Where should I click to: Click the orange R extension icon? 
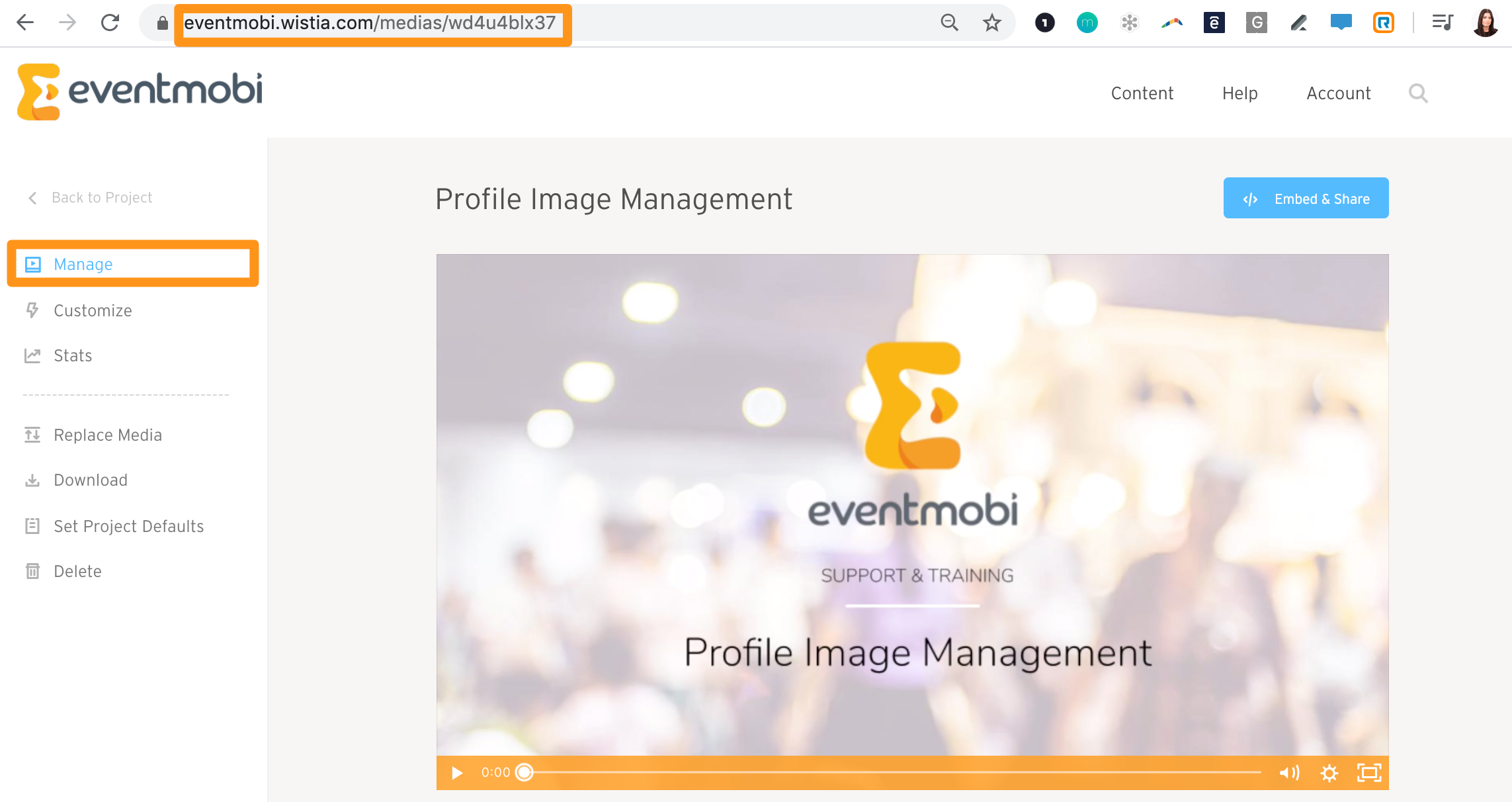[1383, 23]
